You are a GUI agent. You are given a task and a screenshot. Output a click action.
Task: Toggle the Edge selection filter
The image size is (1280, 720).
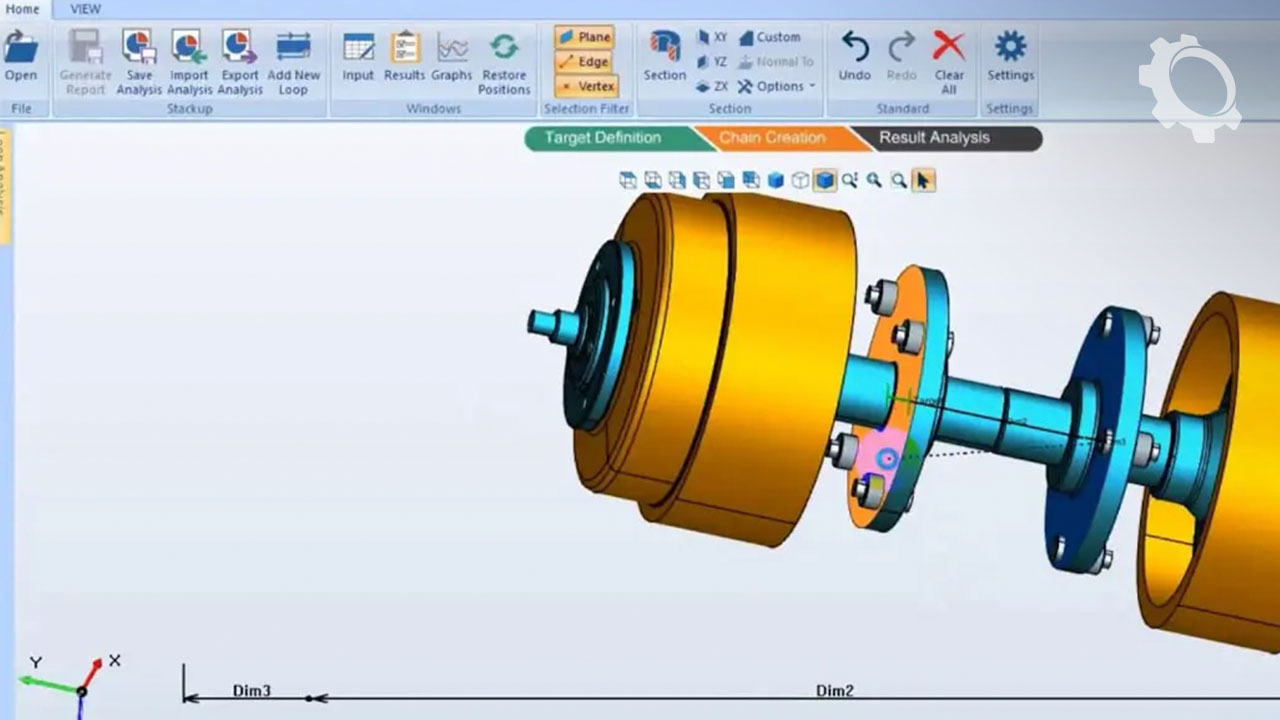[585, 62]
